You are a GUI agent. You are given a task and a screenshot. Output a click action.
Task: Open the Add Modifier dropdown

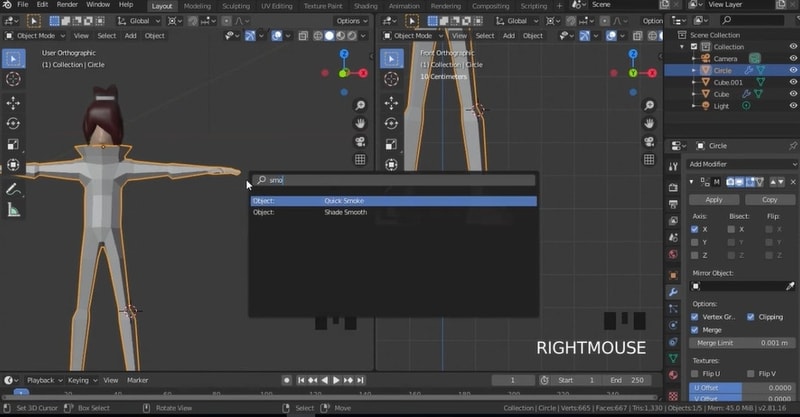[x=740, y=164]
